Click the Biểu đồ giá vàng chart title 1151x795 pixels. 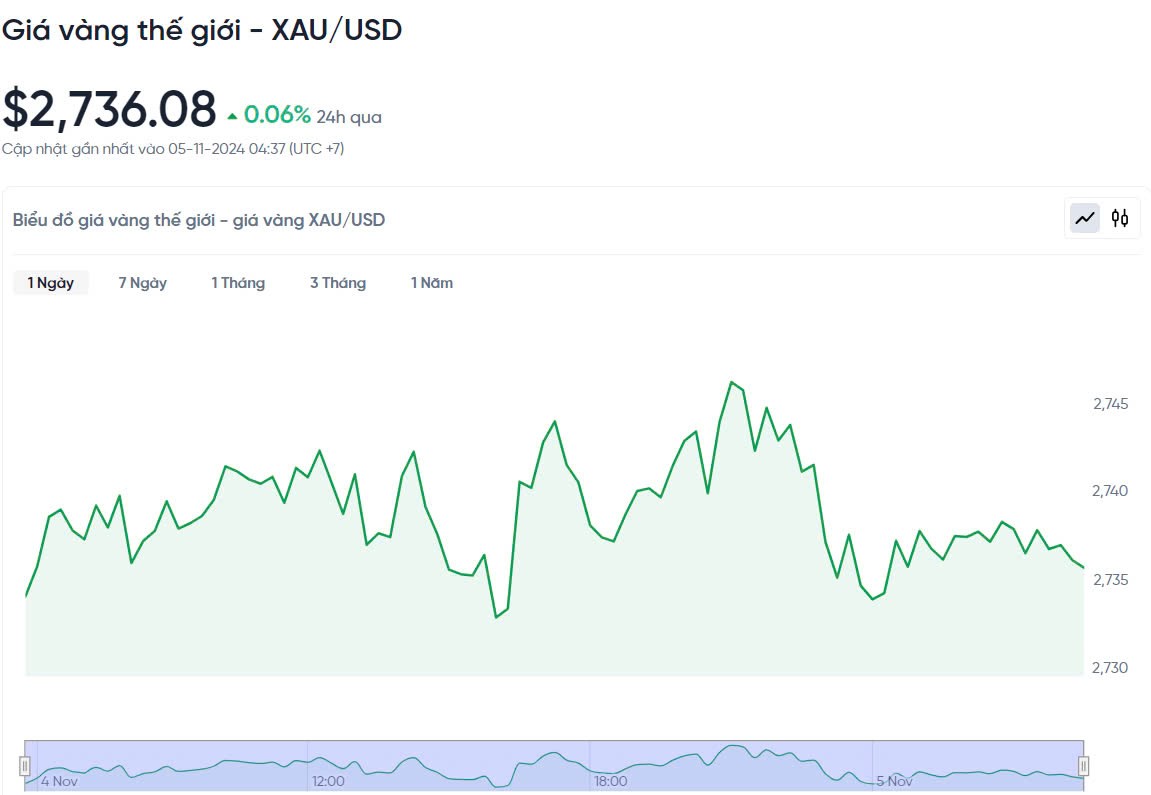pyautogui.click(x=199, y=220)
